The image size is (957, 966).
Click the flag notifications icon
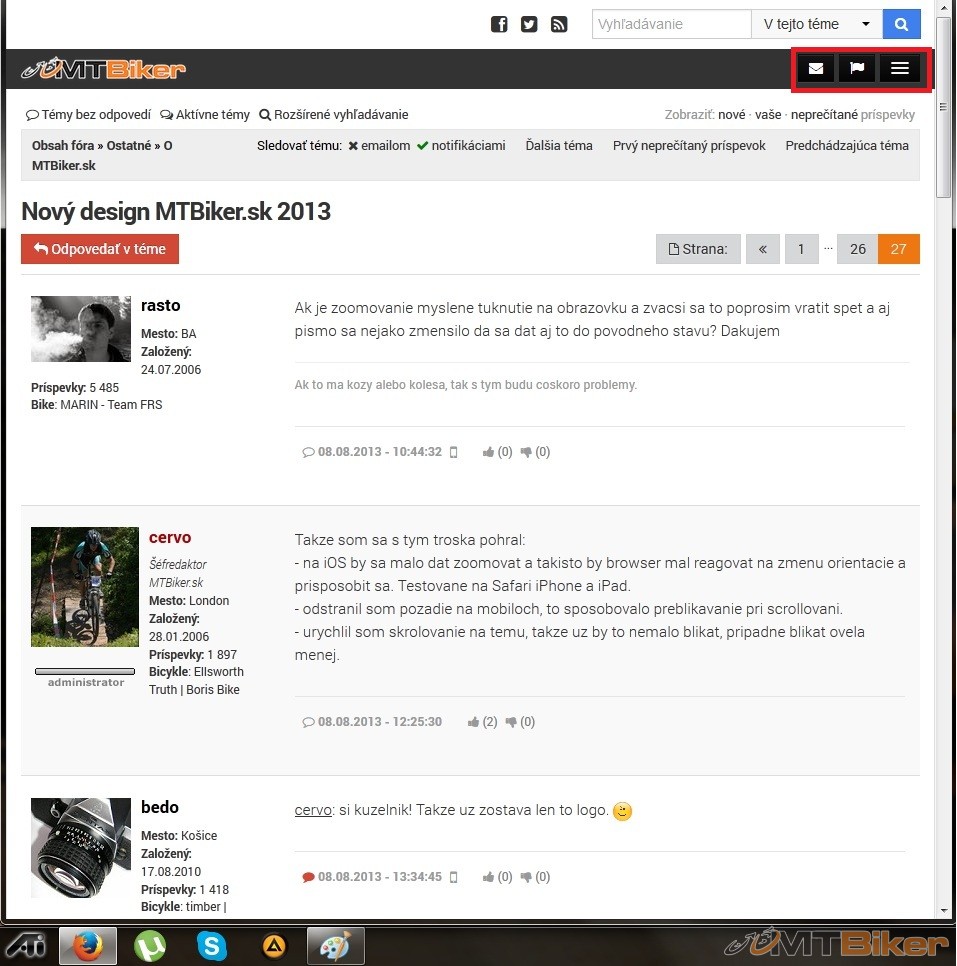857,69
